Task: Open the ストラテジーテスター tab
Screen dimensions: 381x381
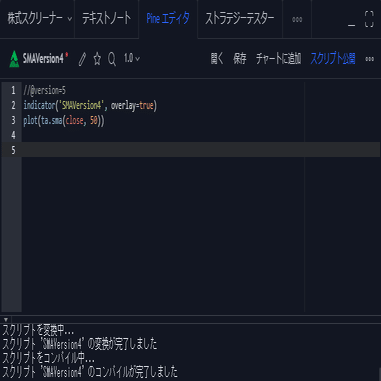Action: (240, 19)
